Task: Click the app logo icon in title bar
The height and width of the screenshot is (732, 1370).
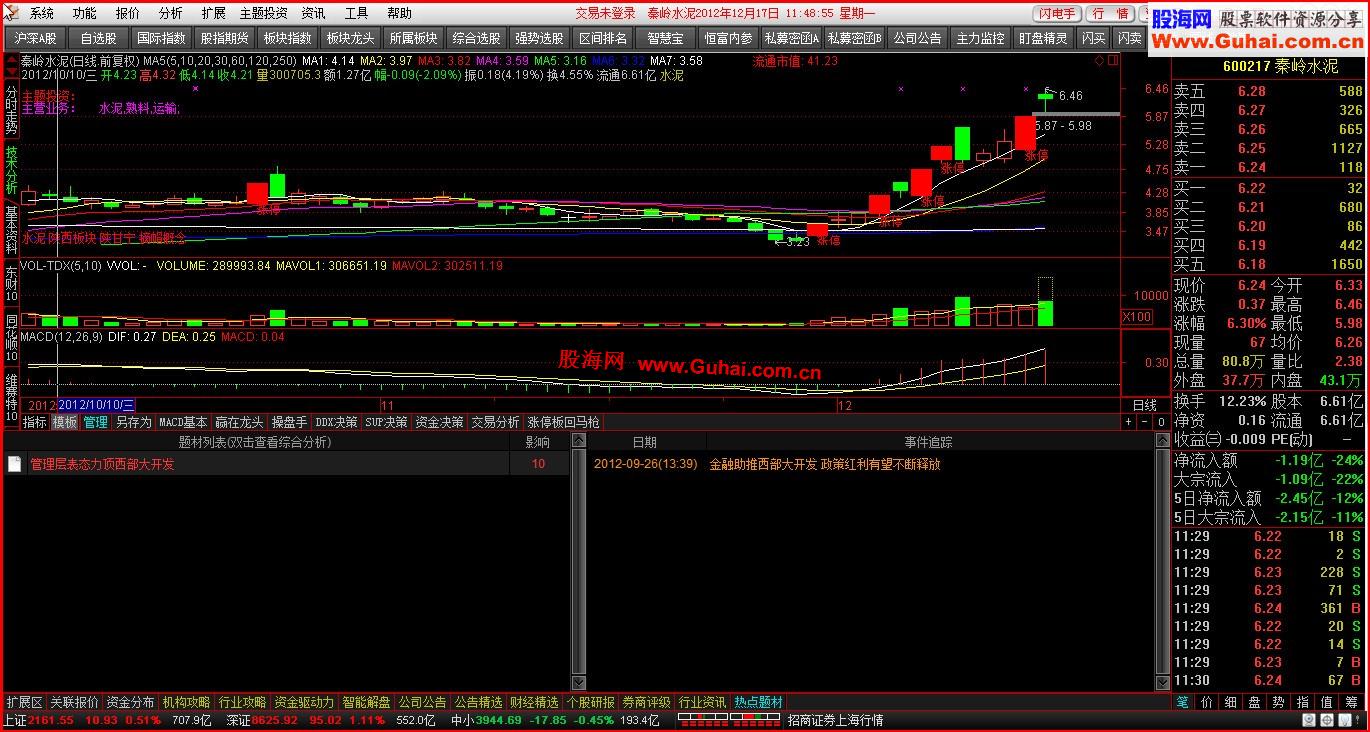Action: tap(10, 13)
